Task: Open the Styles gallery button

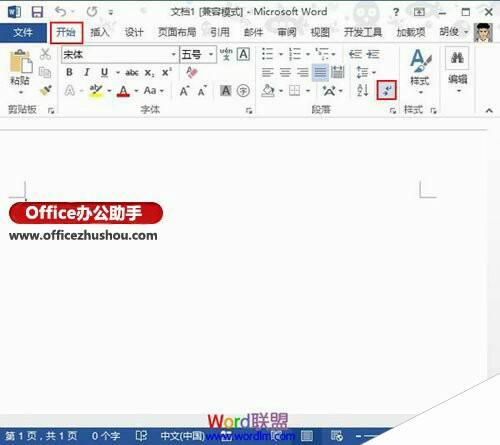Action: pyautogui.click(x=420, y=71)
